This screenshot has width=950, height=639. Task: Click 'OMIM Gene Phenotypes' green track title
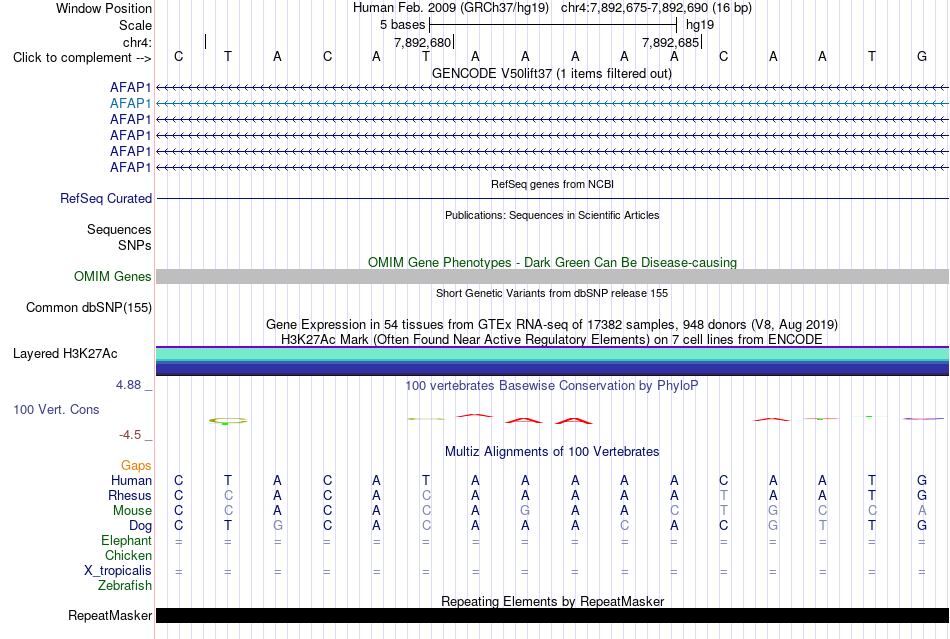pyautogui.click(x=552, y=262)
